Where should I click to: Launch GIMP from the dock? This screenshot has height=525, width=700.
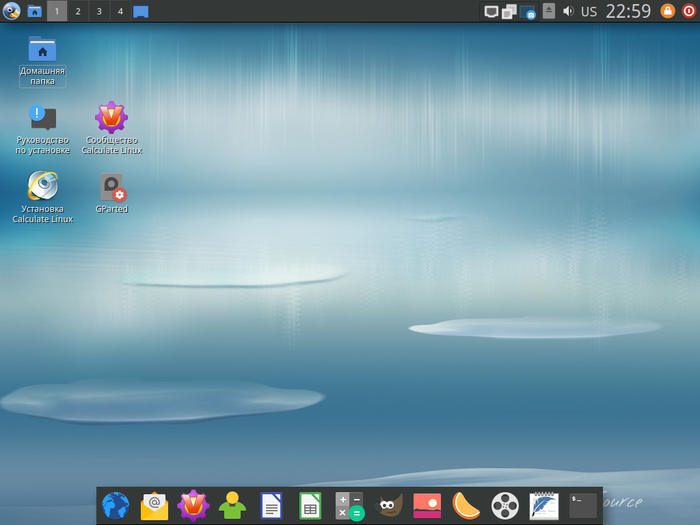388,506
